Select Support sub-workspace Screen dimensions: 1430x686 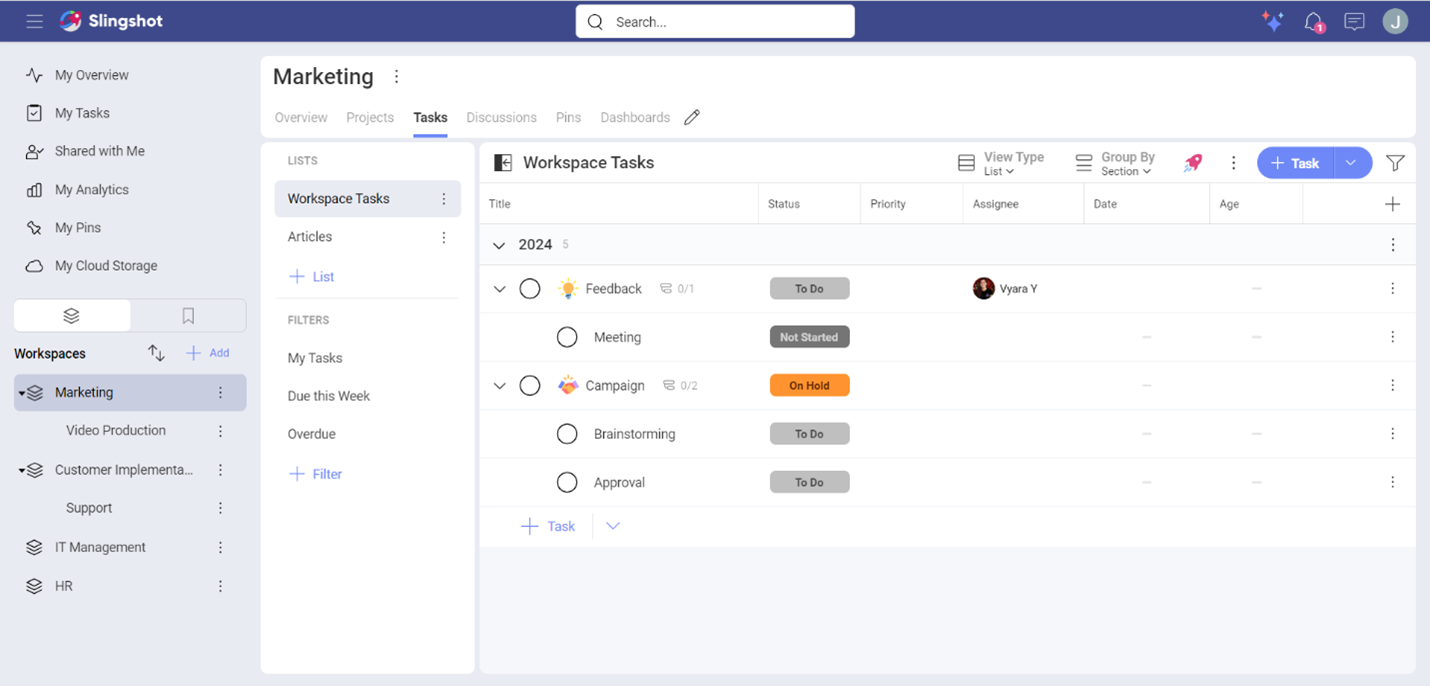click(x=89, y=508)
